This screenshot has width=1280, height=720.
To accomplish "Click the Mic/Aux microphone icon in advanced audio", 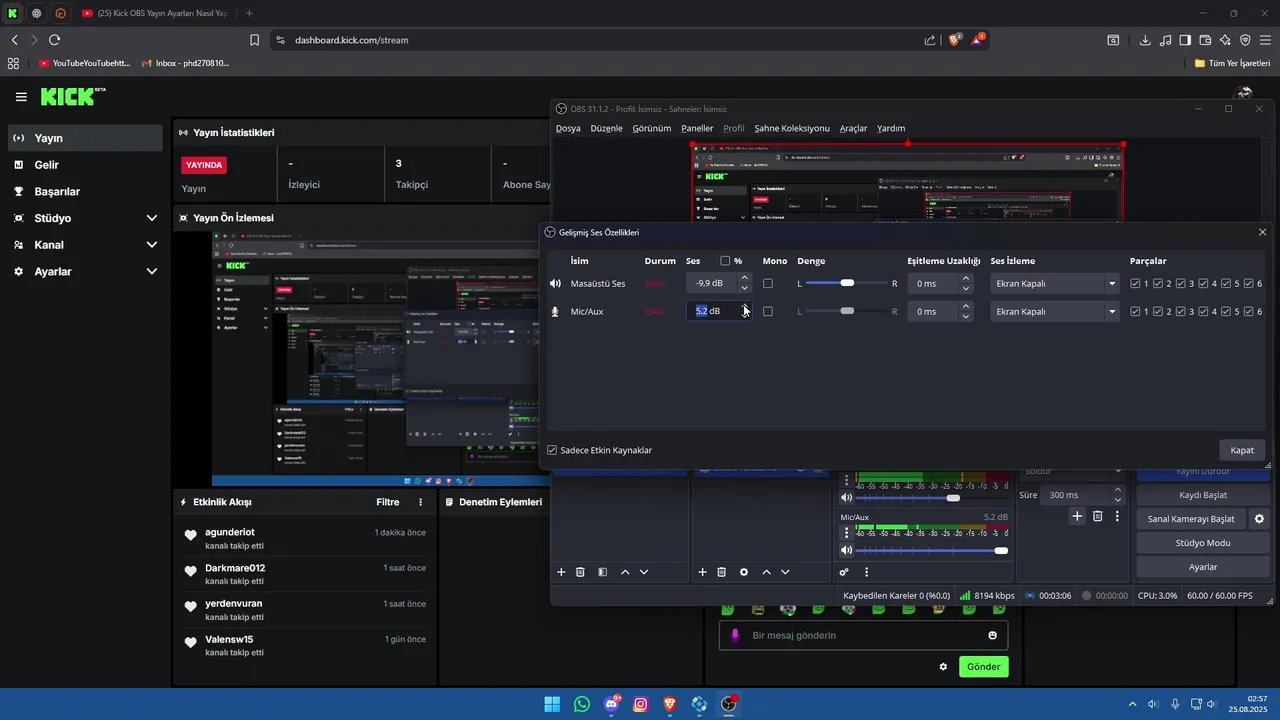I will tap(556, 311).
